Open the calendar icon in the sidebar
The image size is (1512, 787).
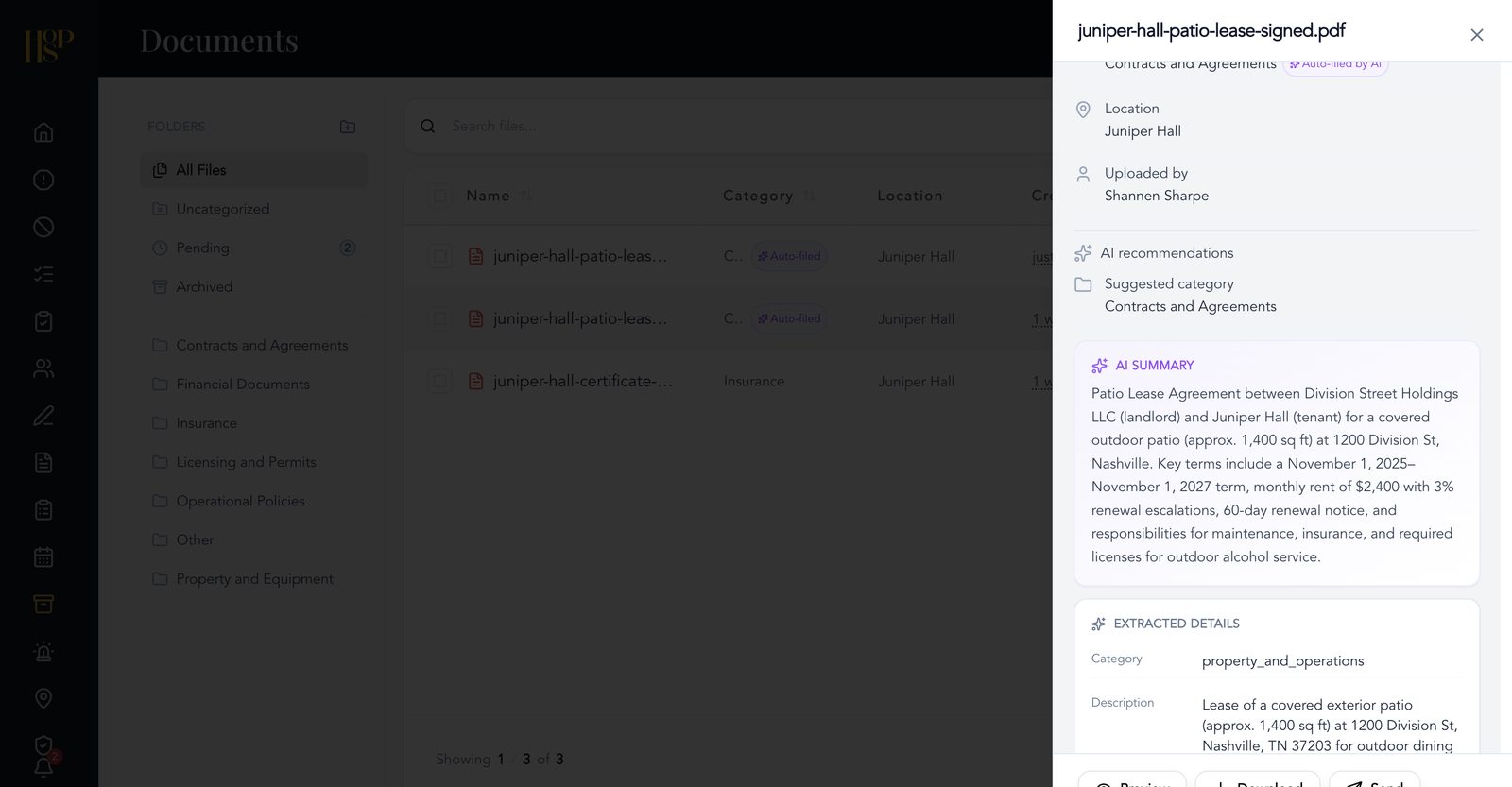tap(43, 557)
